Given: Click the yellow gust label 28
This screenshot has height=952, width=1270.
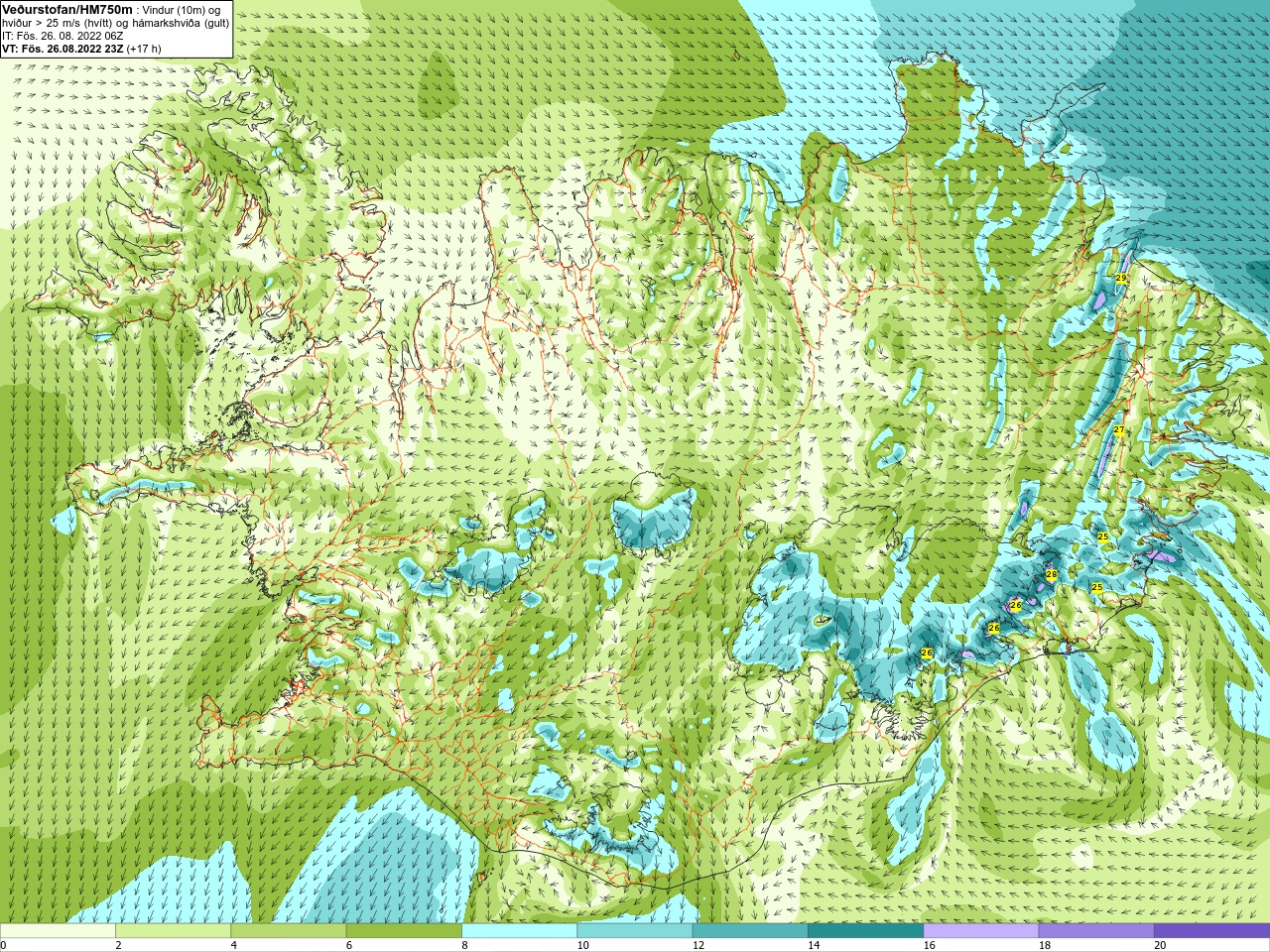Looking at the screenshot, I should click(1051, 574).
